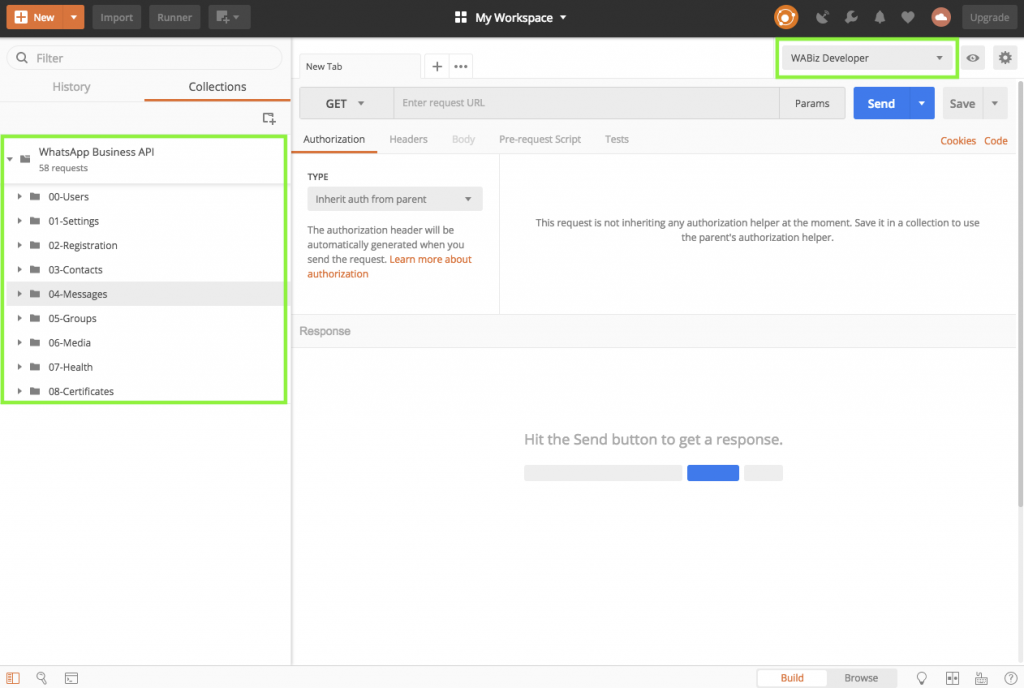Screen dimensions: 1024x688
Task: Open the Runner
Action: pos(174,17)
